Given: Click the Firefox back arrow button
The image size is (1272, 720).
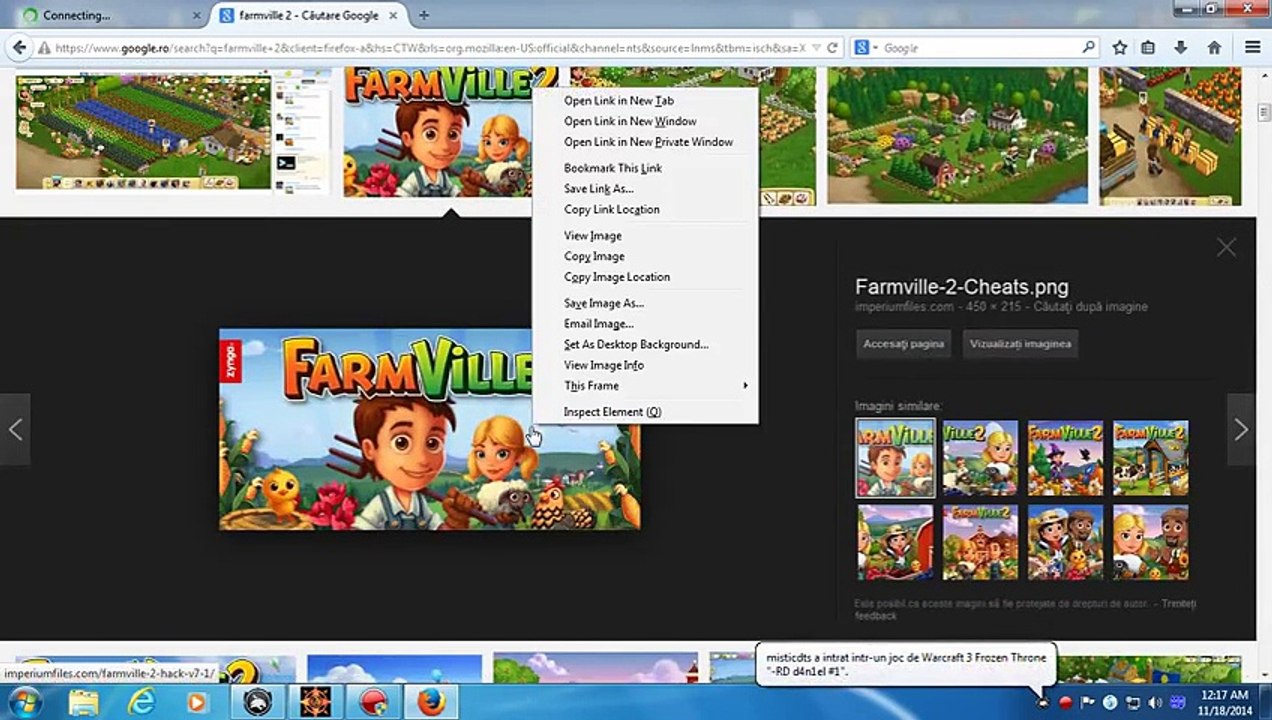Looking at the screenshot, I should [18, 47].
